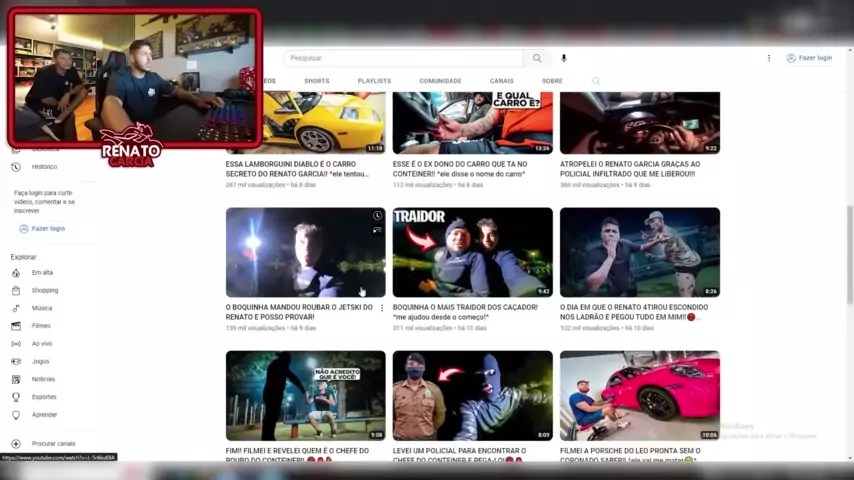Click Watch Later clock on Boquinha jetski video

[x=377, y=216]
